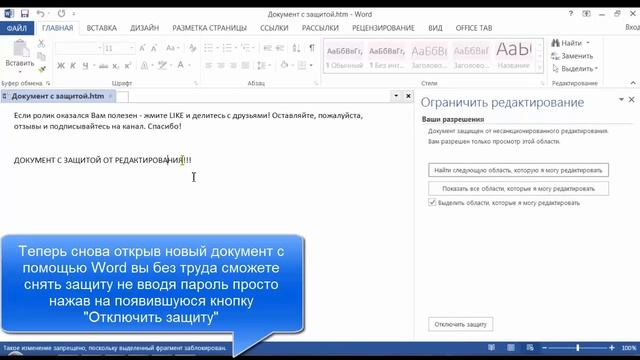The height and width of the screenshot is (360, 640).
Task: Click Показать все области button
Action: (x=518, y=189)
